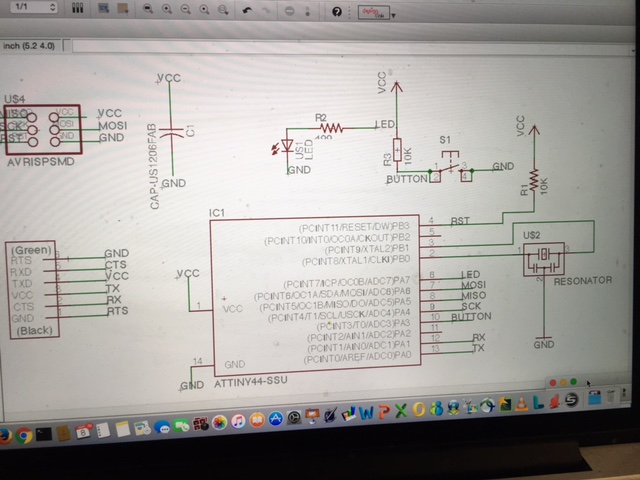Click the MISO net label at PA5
Image resolution: width=640 pixels, height=480 pixels.
pos(473,295)
